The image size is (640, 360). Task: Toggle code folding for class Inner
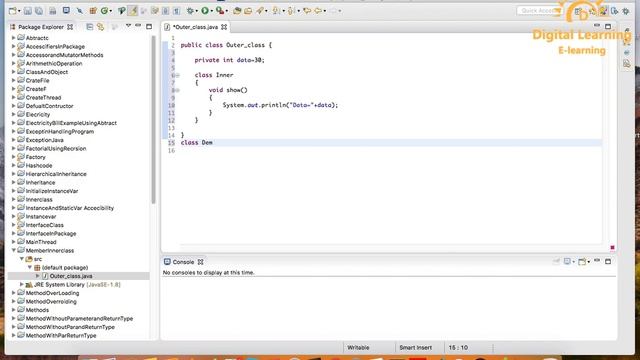click(177, 75)
